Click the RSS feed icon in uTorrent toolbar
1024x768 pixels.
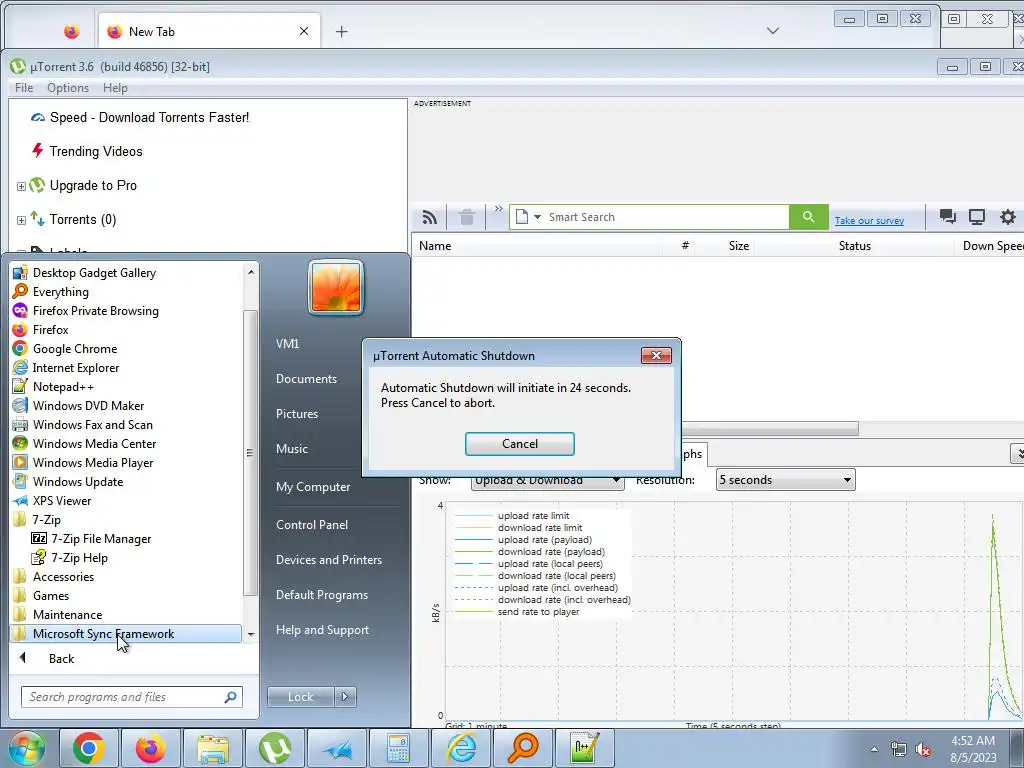pos(429,217)
